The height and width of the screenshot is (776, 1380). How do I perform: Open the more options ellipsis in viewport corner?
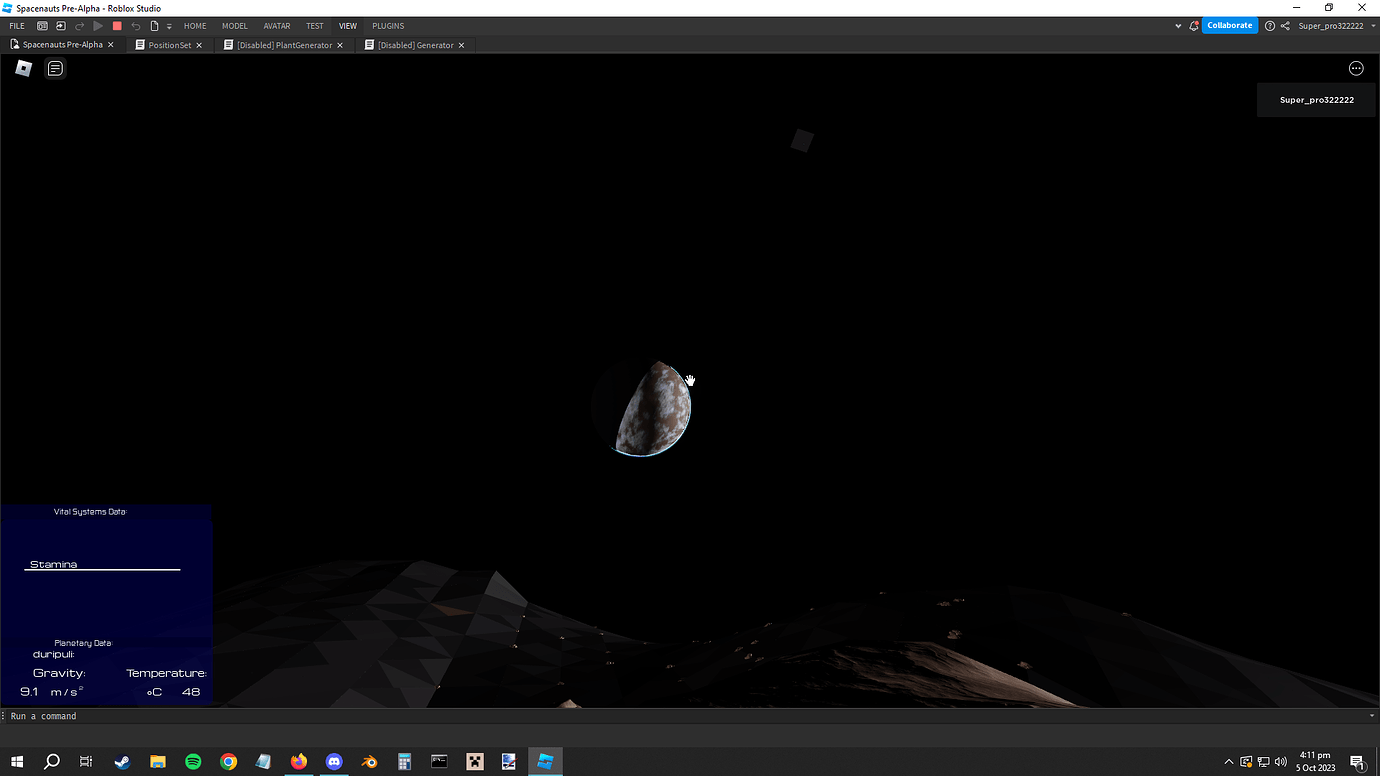pos(1356,68)
